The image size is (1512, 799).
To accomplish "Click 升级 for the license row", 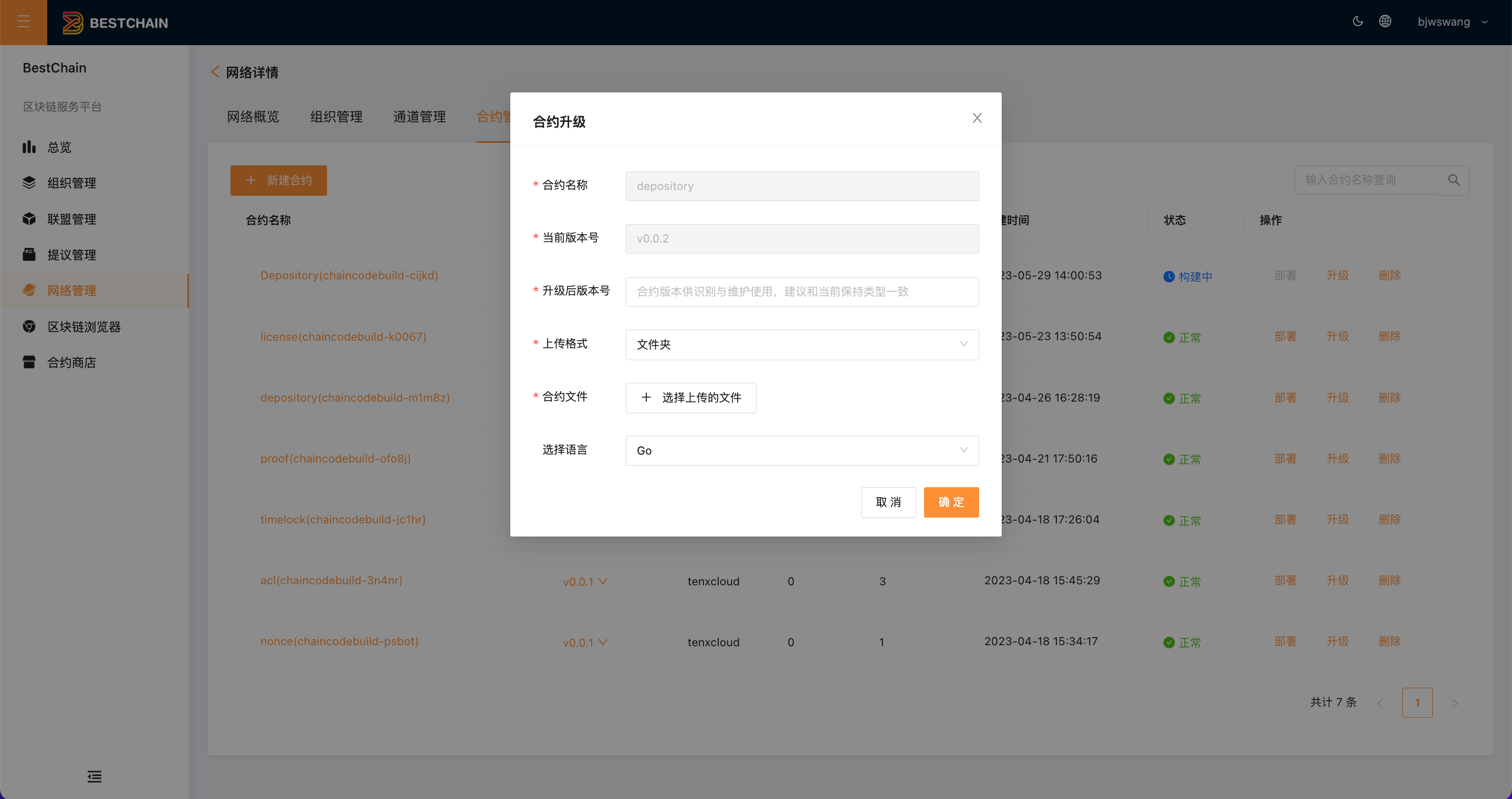I will [x=1338, y=337].
